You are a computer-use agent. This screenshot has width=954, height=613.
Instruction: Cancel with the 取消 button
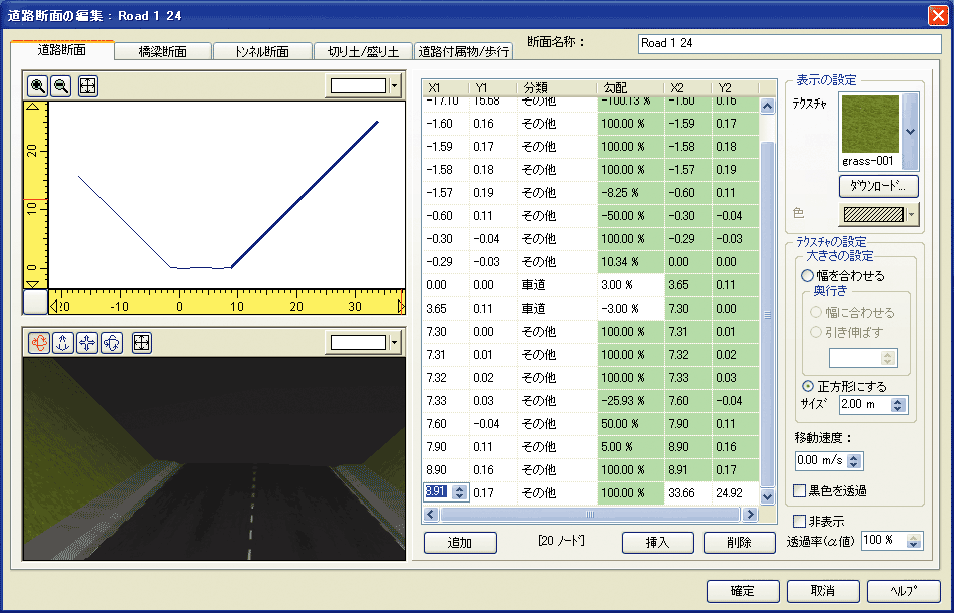(823, 590)
